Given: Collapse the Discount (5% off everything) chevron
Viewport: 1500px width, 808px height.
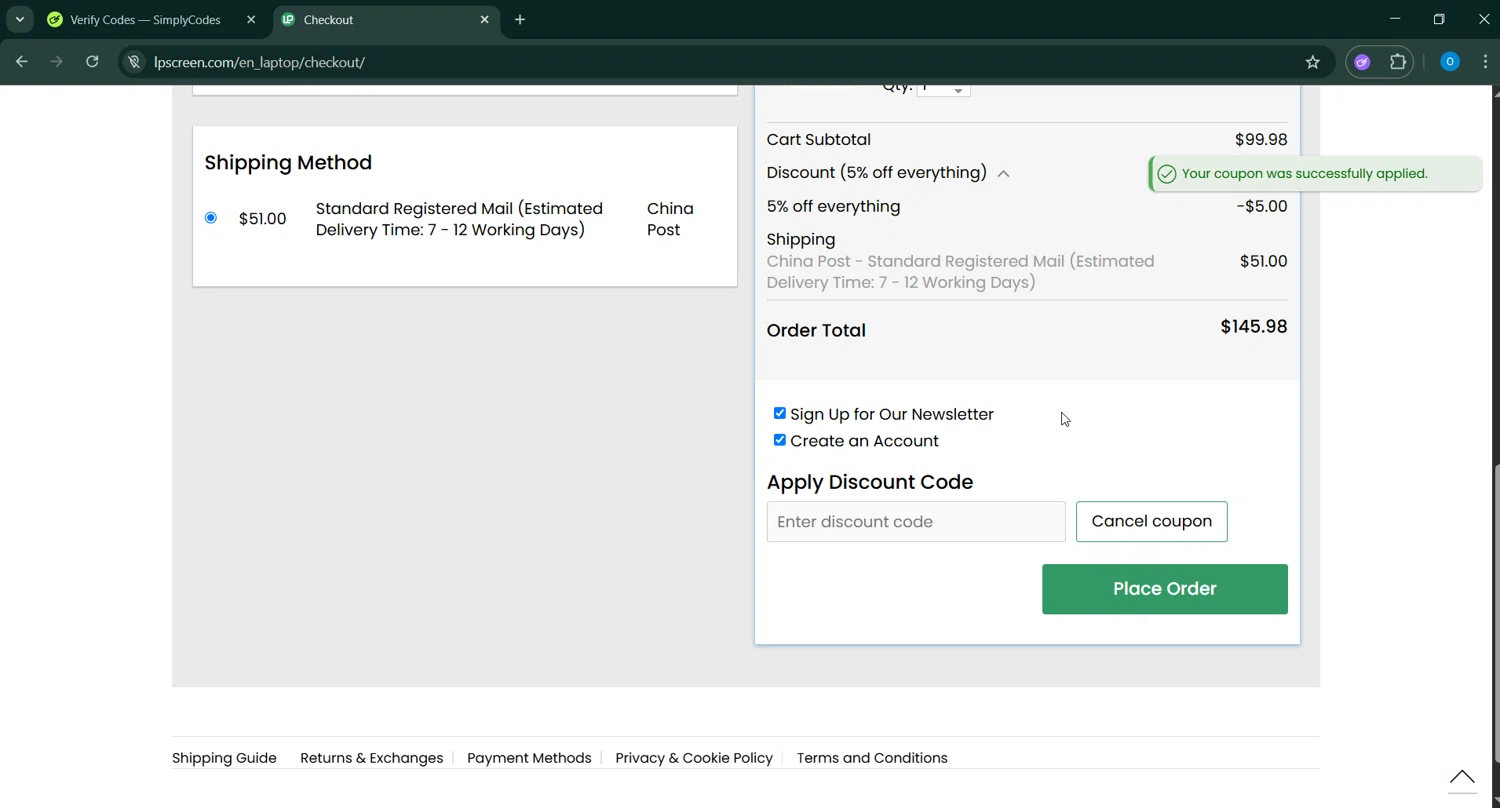Looking at the screenshot, I should (1003, 174).
